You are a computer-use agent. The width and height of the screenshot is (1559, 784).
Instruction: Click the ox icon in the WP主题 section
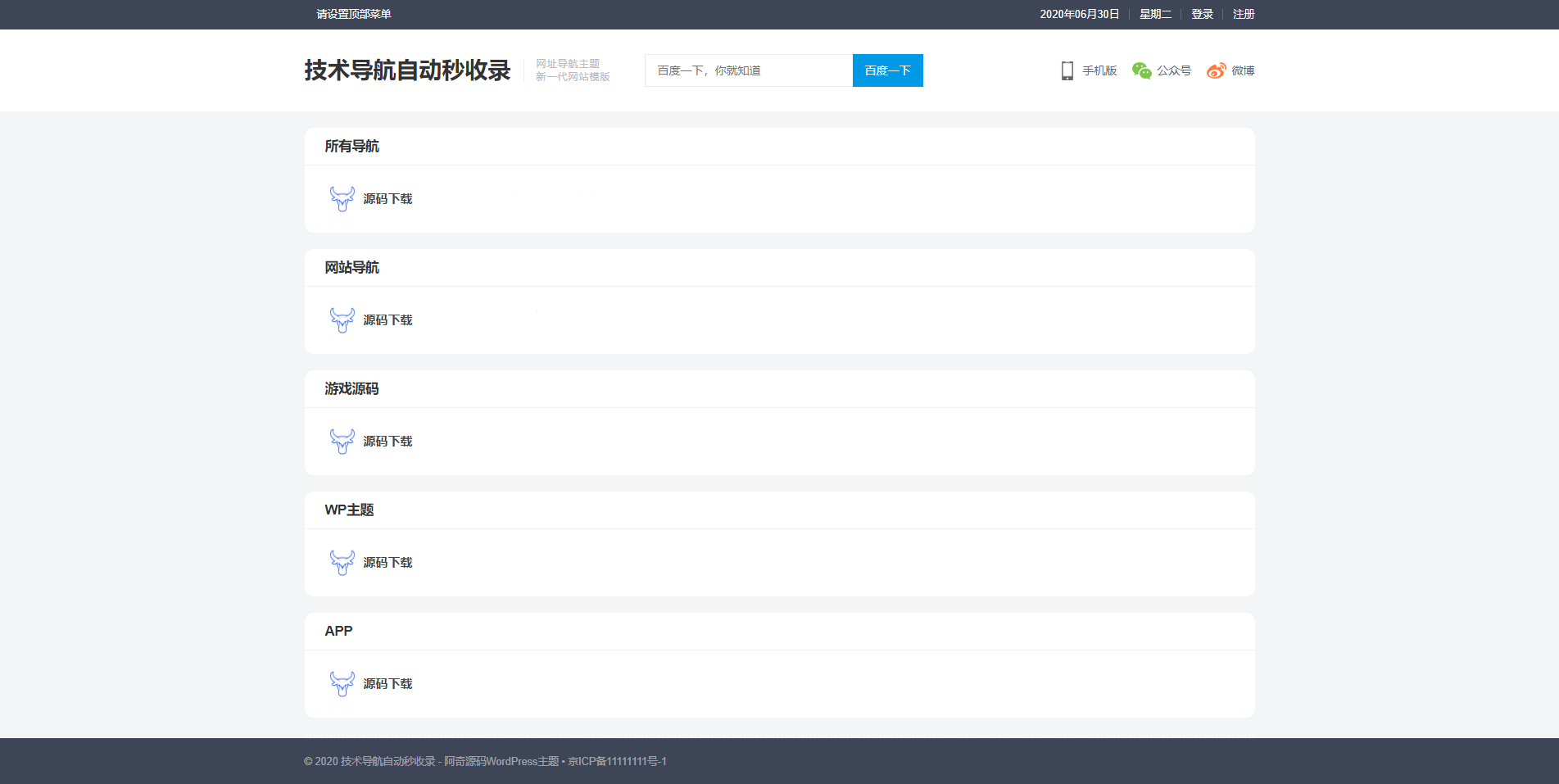pyautogui.click(x=342, y=563)
